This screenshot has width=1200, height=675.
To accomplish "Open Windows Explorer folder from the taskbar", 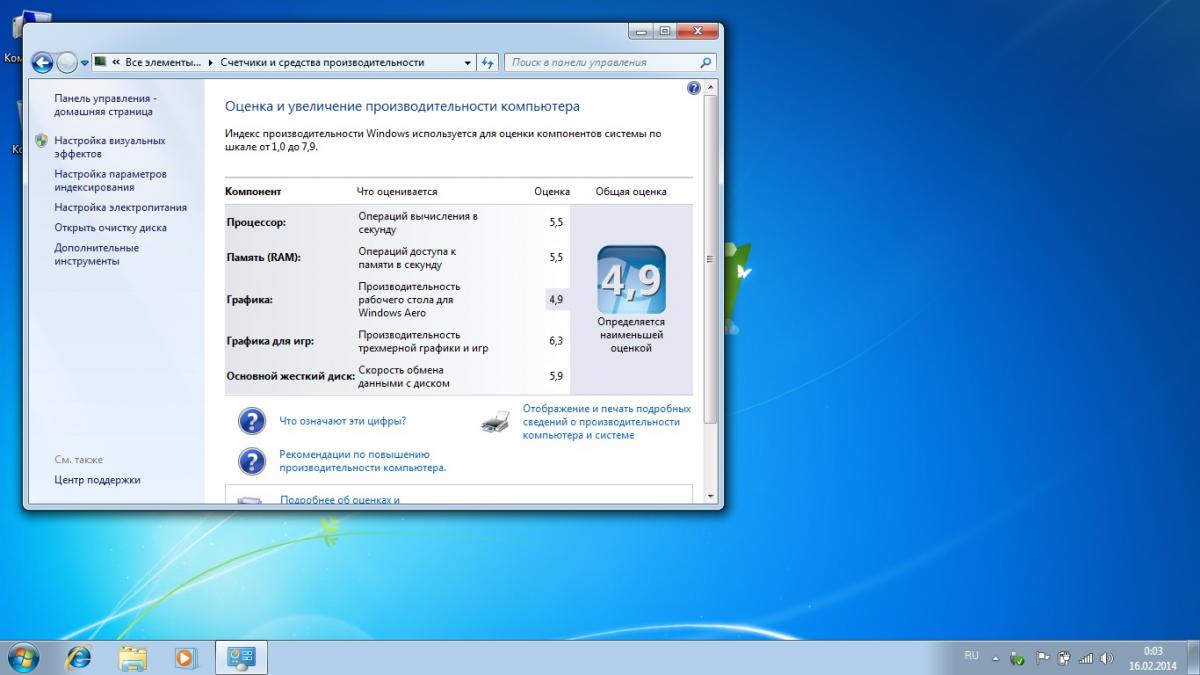I will [x=133, y=657].
